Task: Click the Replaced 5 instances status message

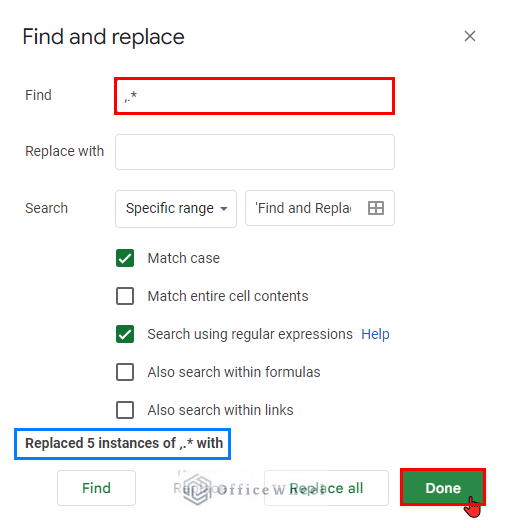Action: (124, 443)
